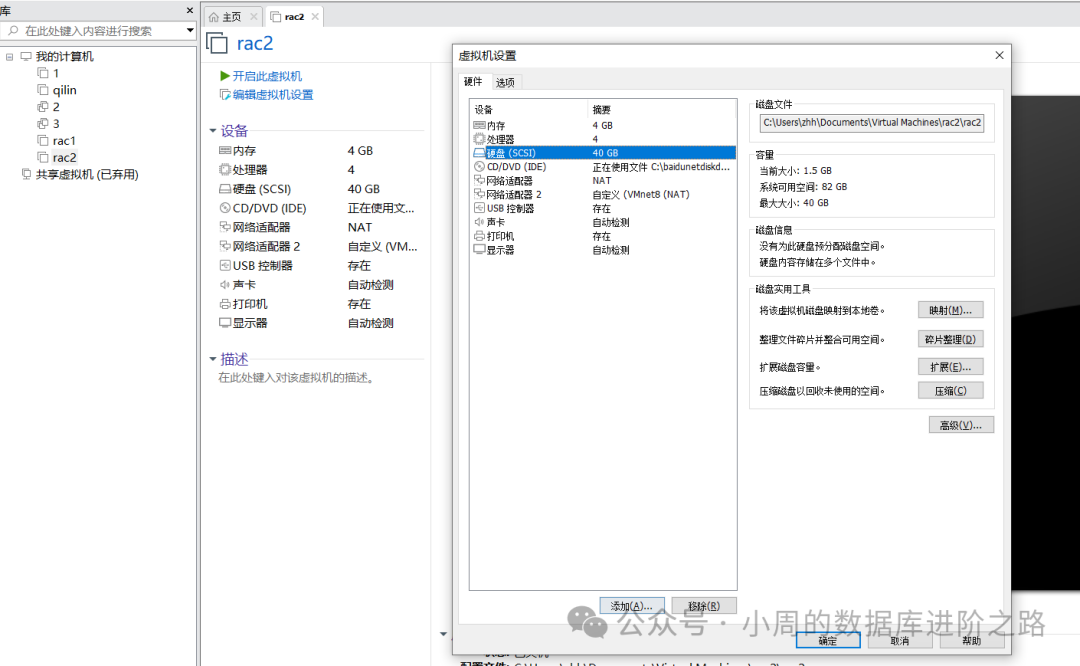Screen dimensions: 1080x666
Task: Click the USB 控制器 icon in the dialog list
Action: tap(479, 208)
